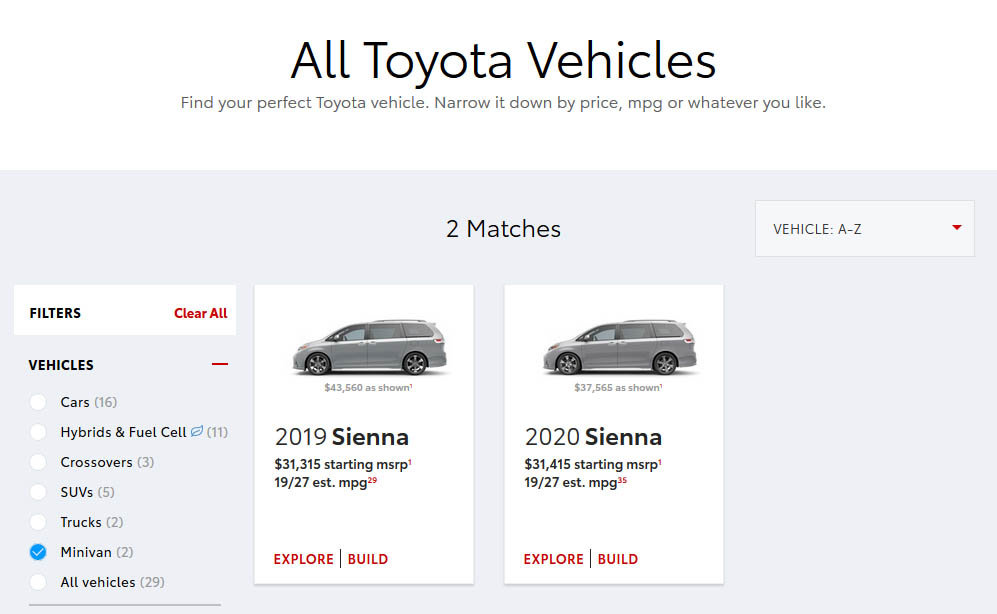Click the 2020 Sienna vehicle image

point(619,347)
